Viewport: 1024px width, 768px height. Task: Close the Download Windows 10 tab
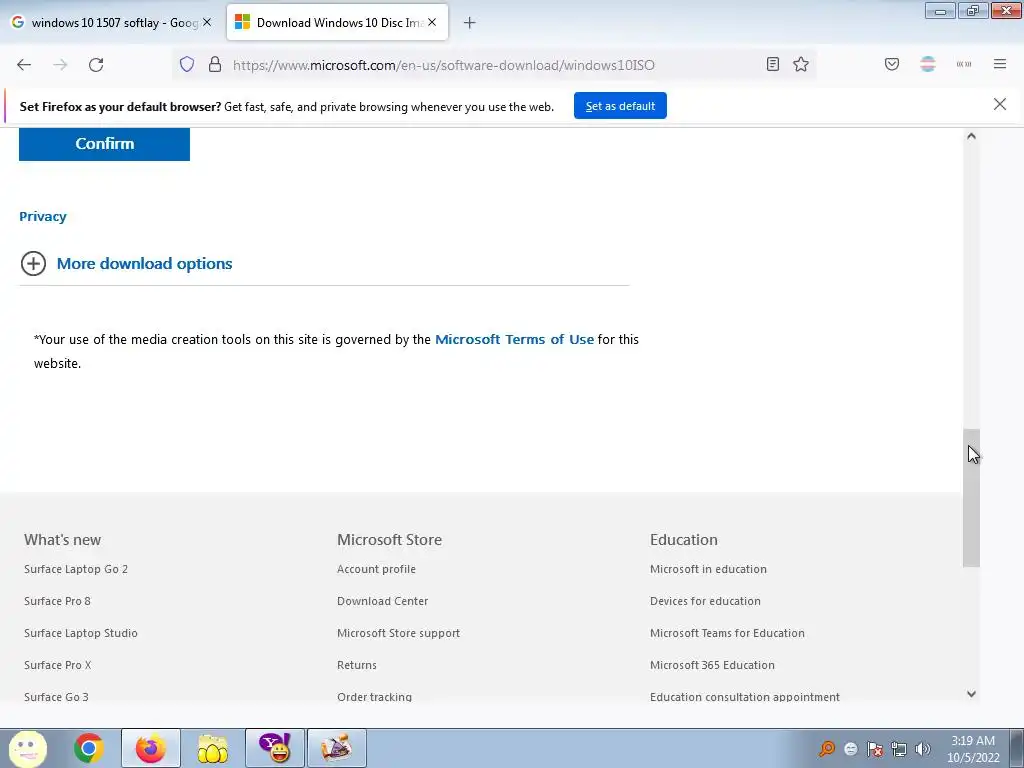pyautogui.click(x=432, y=22)
